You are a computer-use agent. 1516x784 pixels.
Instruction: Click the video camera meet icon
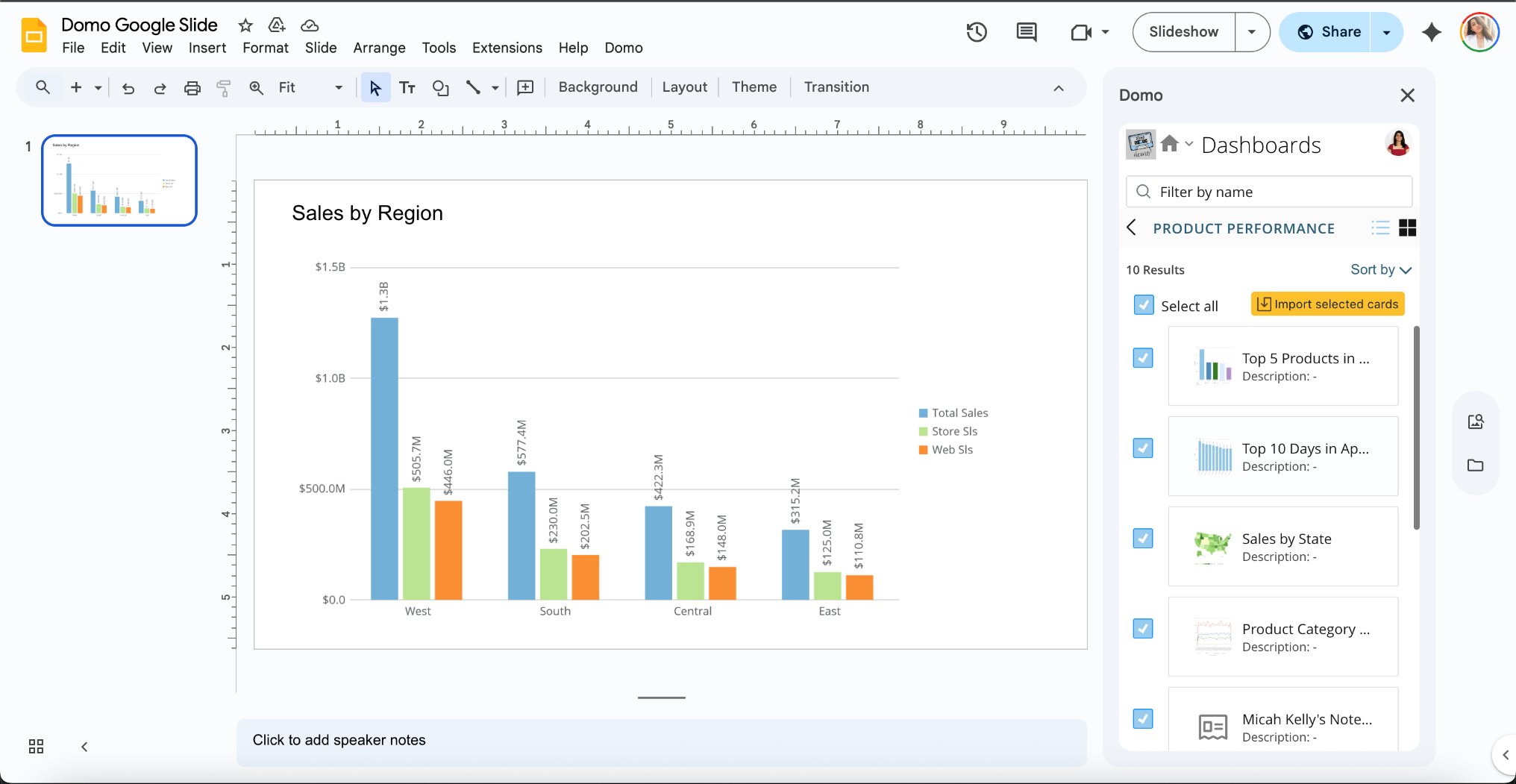pos(1081,32)
